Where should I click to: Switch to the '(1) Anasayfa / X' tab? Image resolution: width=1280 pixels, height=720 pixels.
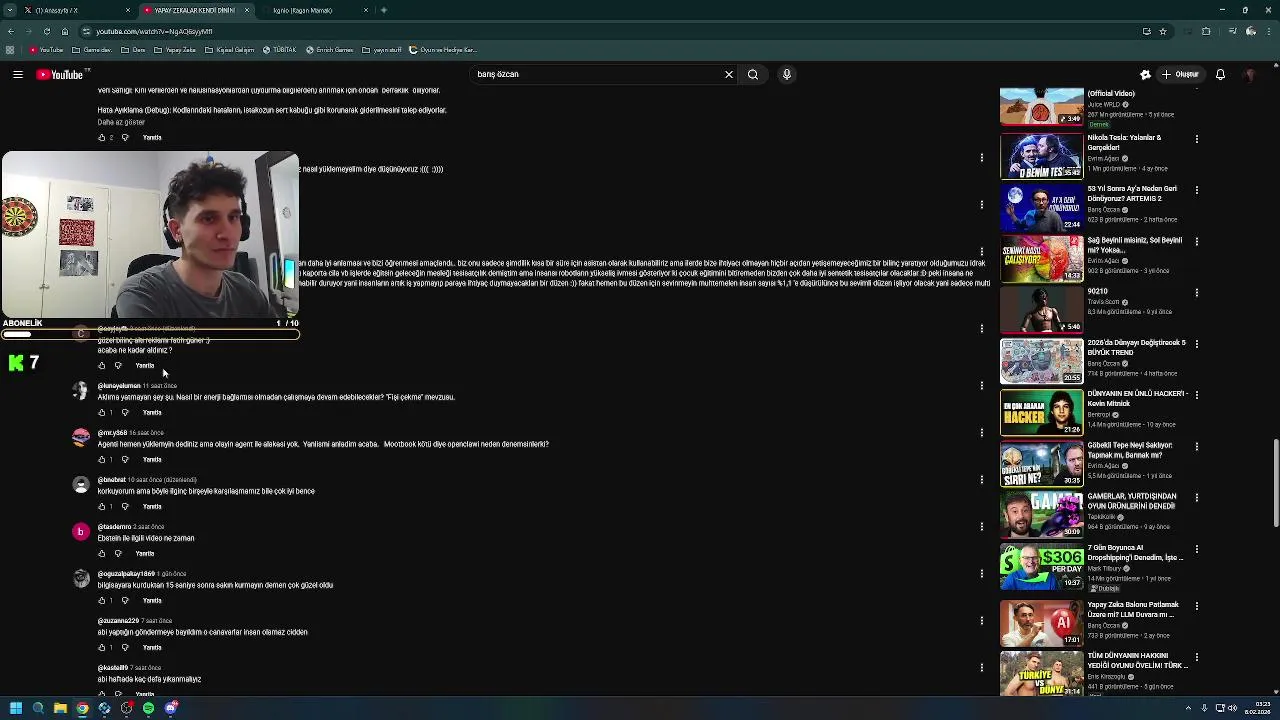(76, 10)
